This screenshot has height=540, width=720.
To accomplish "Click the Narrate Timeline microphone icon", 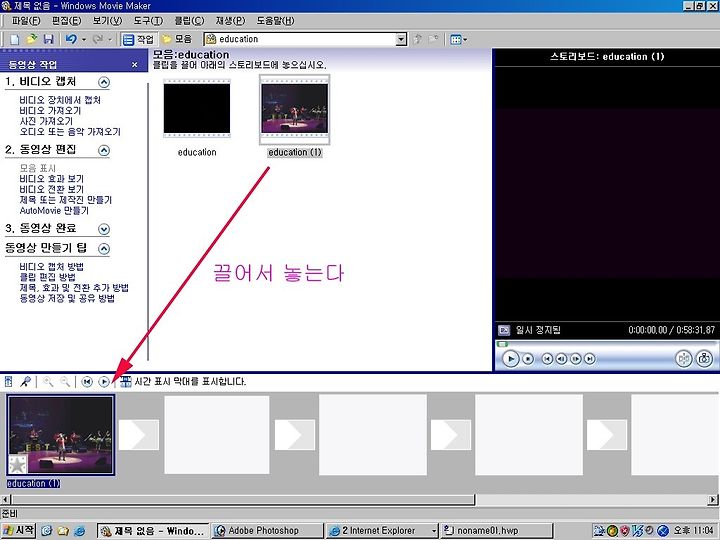I will click(25, 382).
